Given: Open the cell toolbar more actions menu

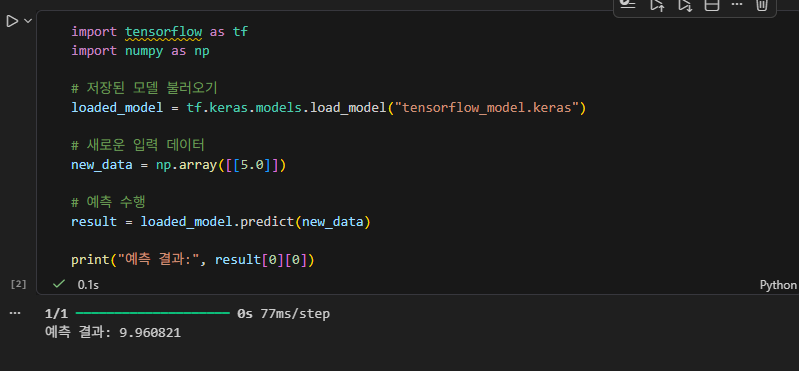Looking at the screenshot, I should [737, 5].
